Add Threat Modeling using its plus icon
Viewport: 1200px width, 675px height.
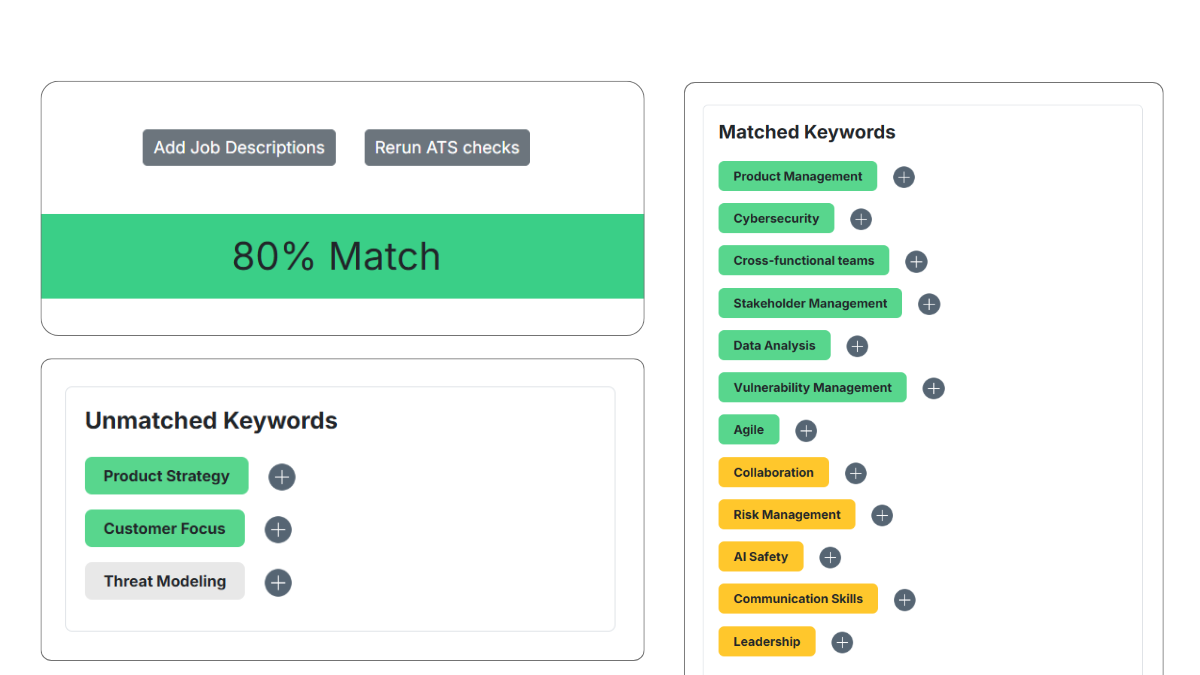click(278, 582)
